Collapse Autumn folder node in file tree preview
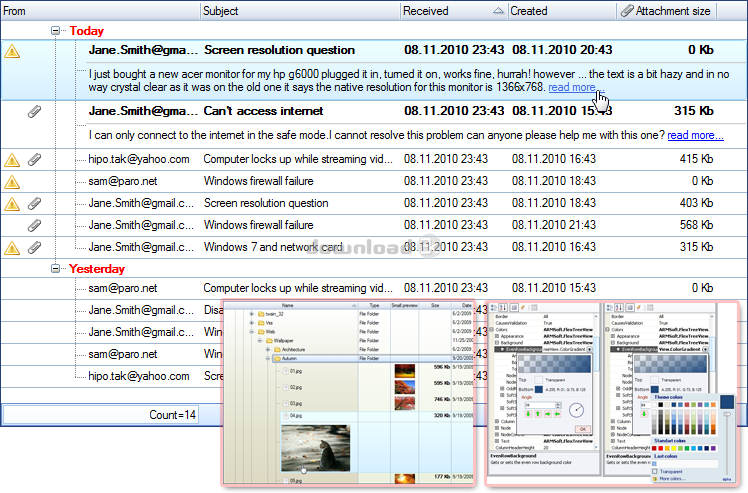 coord(268,358)
